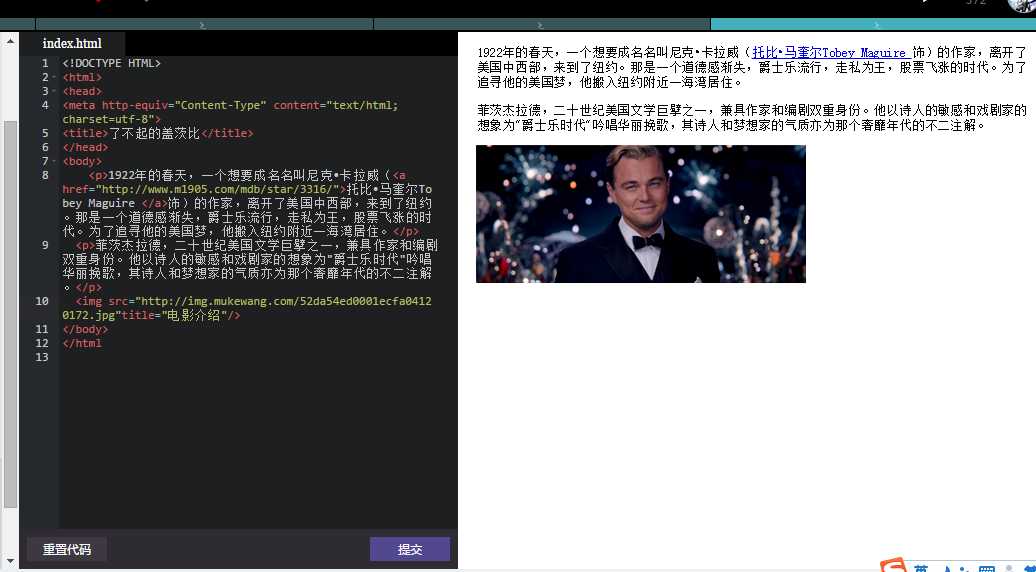Viewport: 1036px width, 572px height.
Task: Click the 重置代码 reset code button
Action: [x=67, y=549]
